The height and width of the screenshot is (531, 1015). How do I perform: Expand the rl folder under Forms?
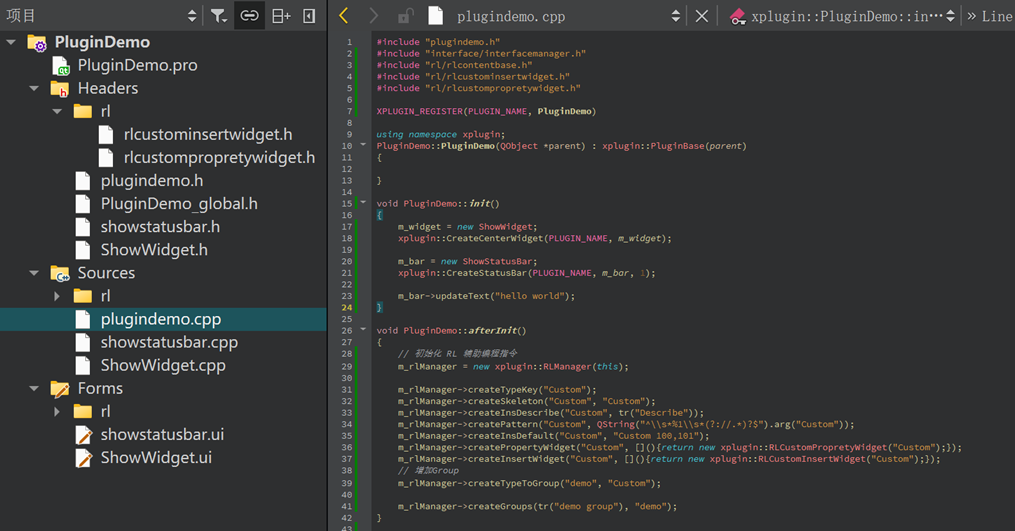58,412
